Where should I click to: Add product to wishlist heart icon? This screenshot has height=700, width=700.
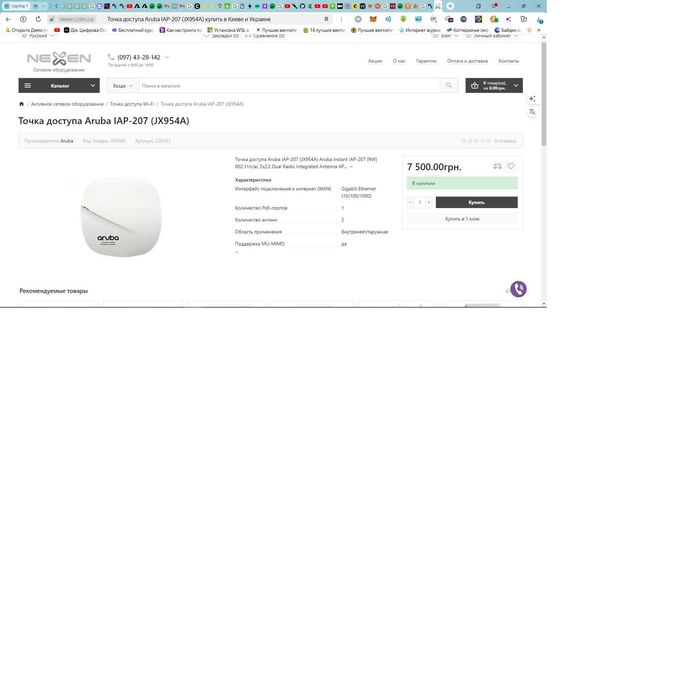[511, 166]
